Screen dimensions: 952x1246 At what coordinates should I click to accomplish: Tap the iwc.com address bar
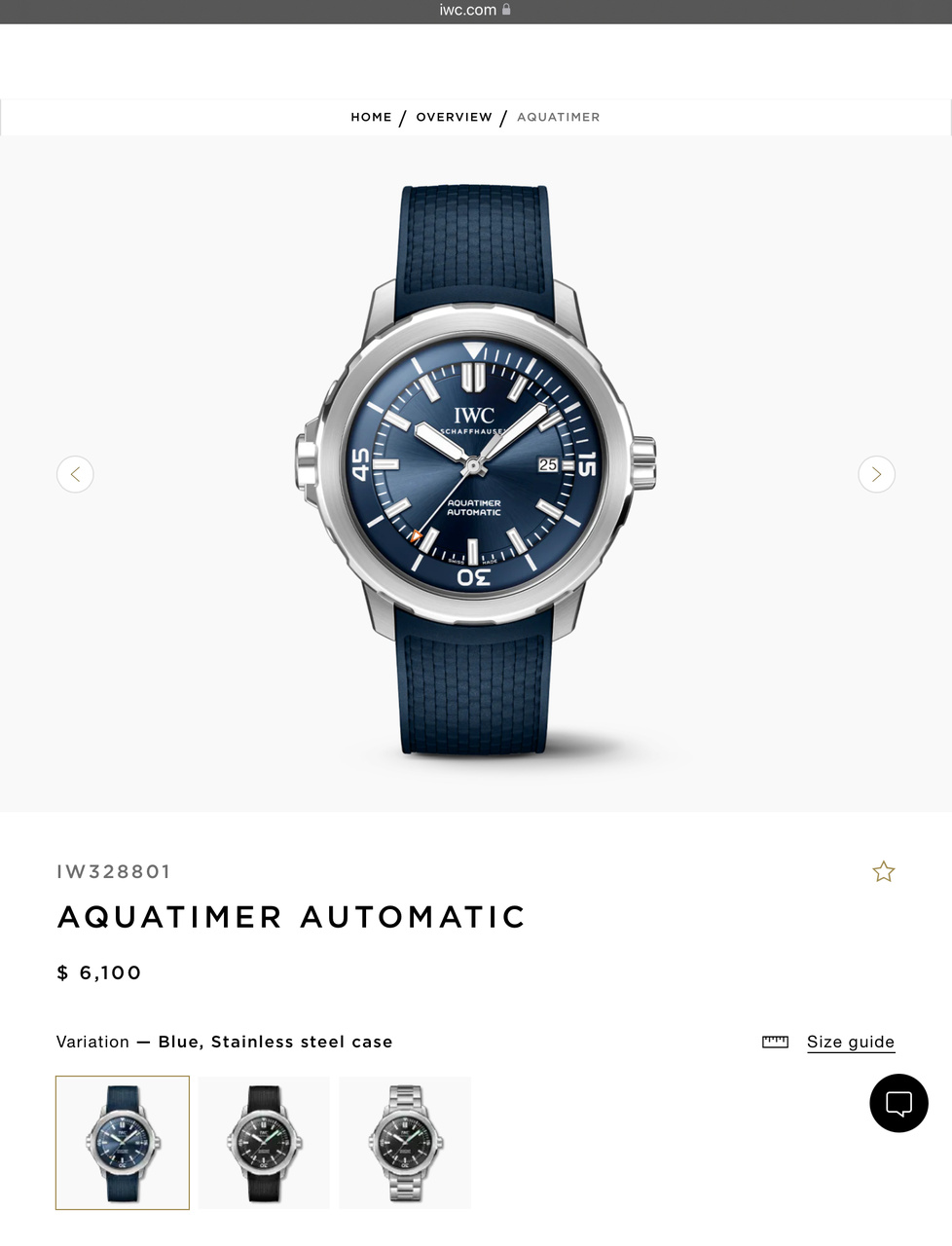[x=476, y=10]
